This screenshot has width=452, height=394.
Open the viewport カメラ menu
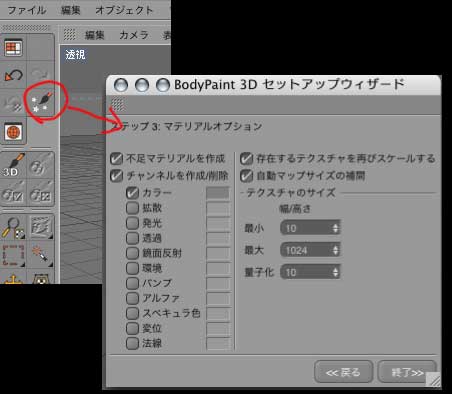pyautogui.click(x=134, y=35)
